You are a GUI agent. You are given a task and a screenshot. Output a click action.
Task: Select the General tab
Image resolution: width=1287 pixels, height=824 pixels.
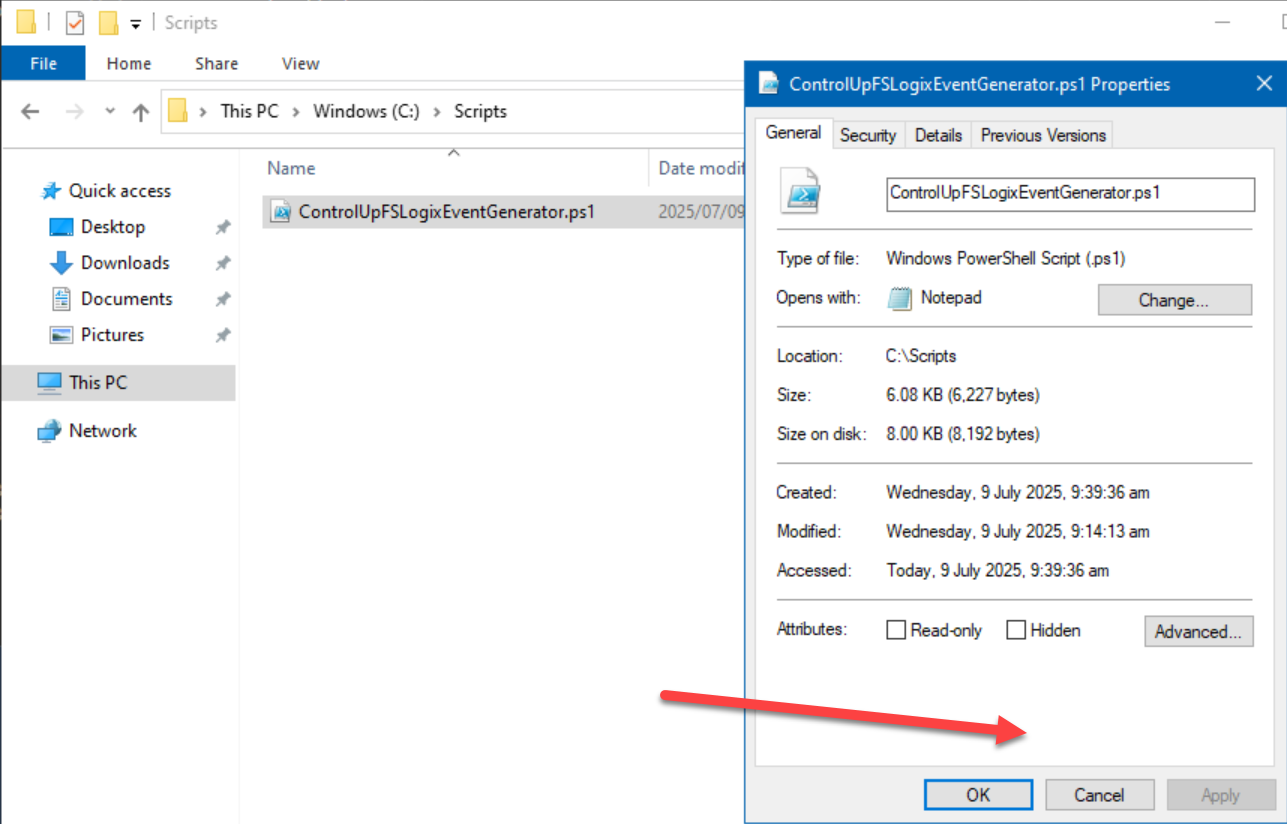tap(793, 133)
